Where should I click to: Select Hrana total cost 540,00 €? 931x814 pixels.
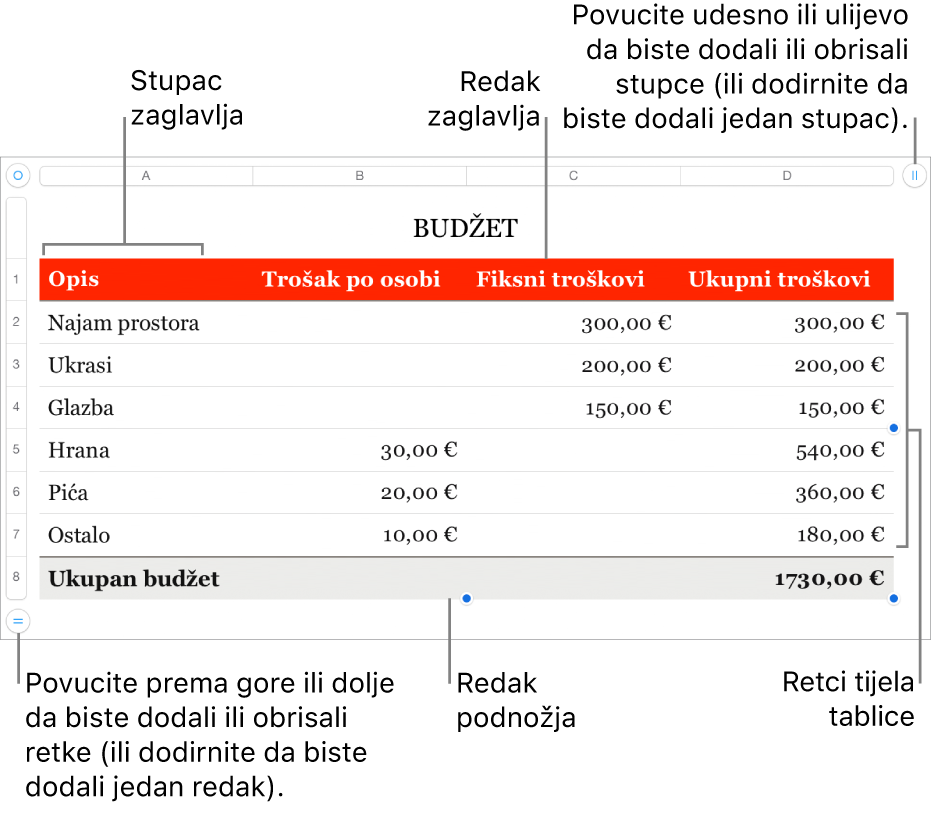[787, 450]
